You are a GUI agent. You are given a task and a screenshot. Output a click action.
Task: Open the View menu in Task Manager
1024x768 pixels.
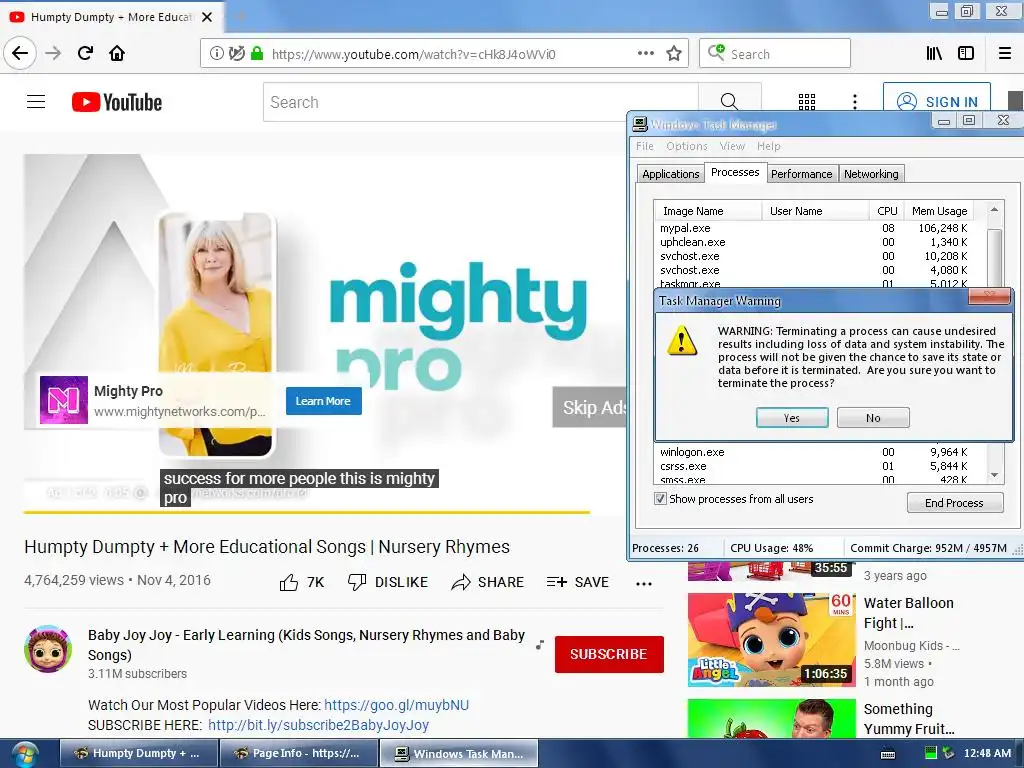pyautogui.click(x=732, y=146)
